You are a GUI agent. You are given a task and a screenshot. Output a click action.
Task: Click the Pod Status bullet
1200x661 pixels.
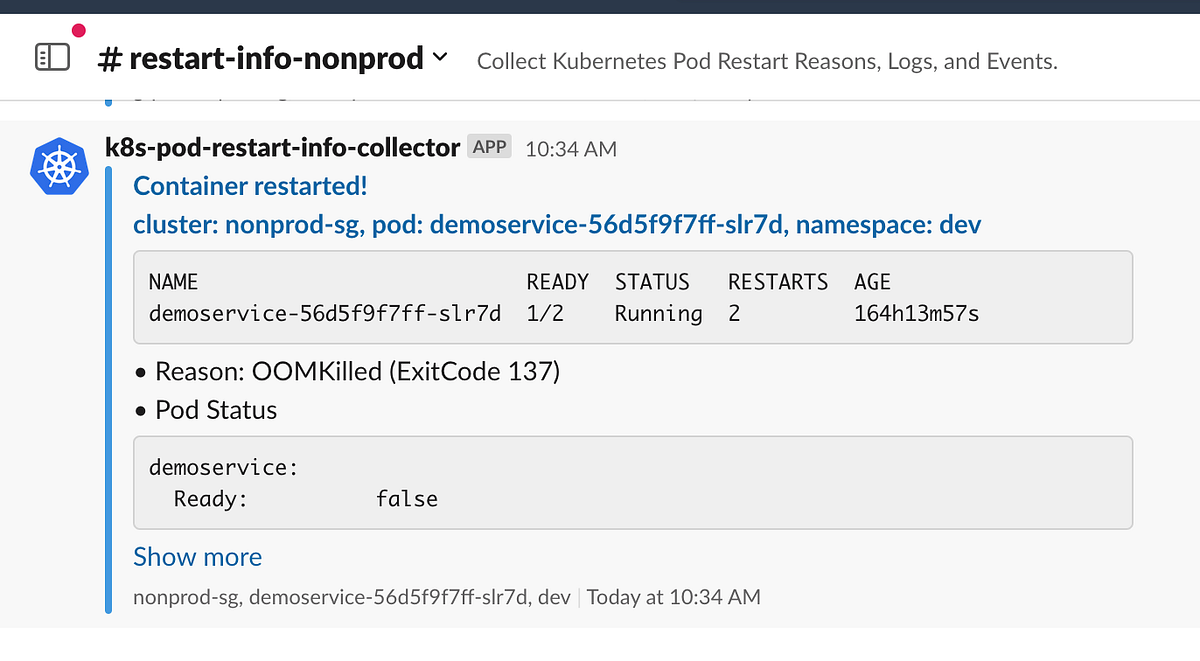[216, 410]
